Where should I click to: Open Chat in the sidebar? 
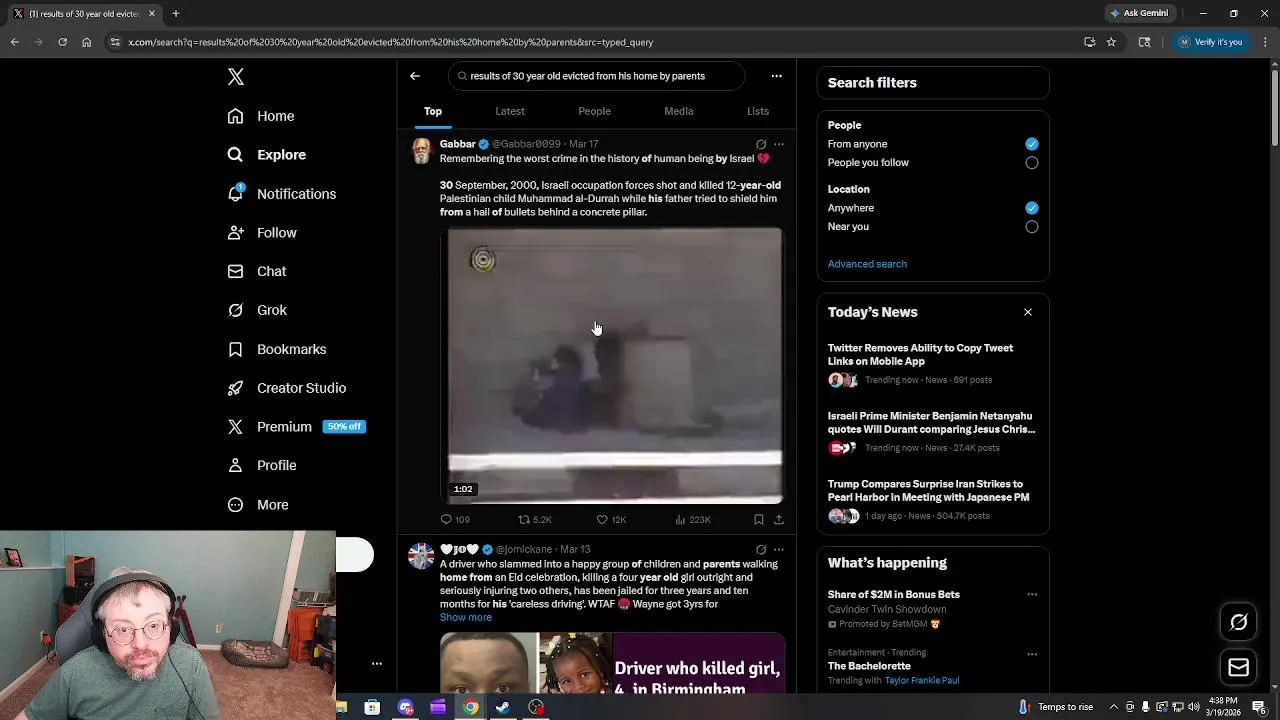click(257, 271)
